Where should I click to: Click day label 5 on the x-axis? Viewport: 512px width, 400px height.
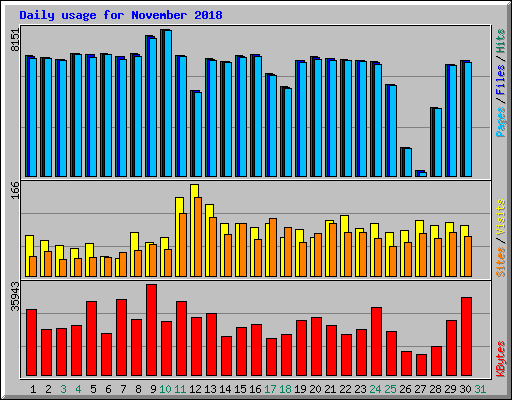93,389
